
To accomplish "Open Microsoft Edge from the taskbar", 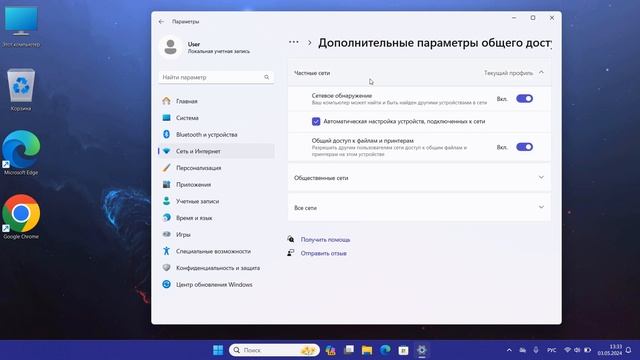I will (385, 350).
